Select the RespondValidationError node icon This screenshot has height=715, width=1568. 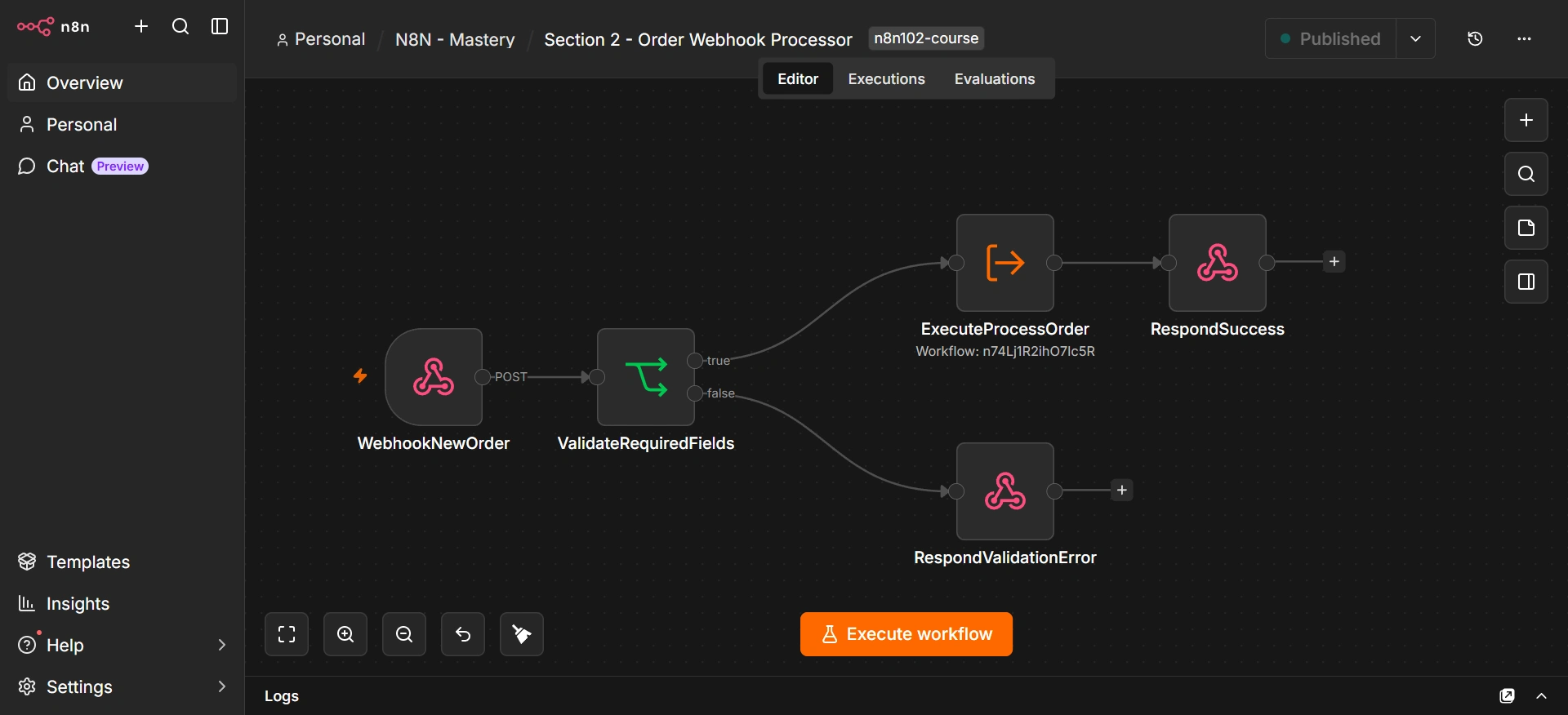[x=1005, y=491]
